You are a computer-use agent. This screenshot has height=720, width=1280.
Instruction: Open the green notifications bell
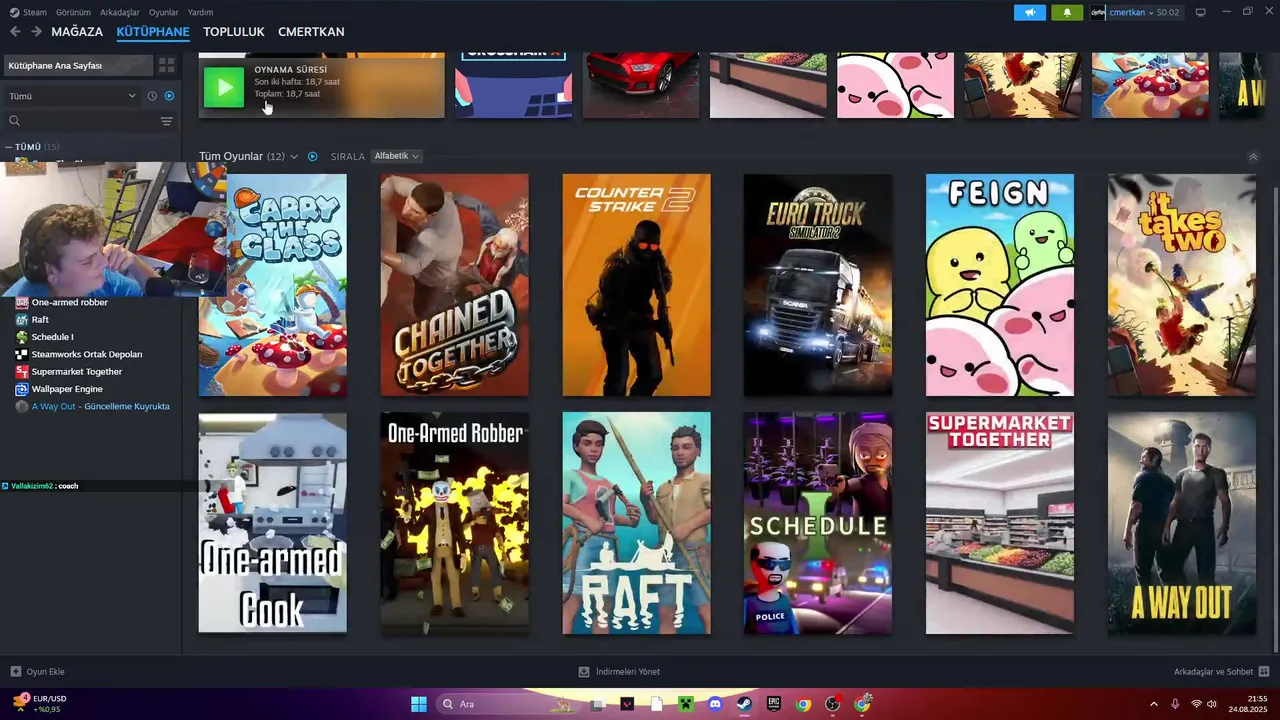[x=1067, y=12]
